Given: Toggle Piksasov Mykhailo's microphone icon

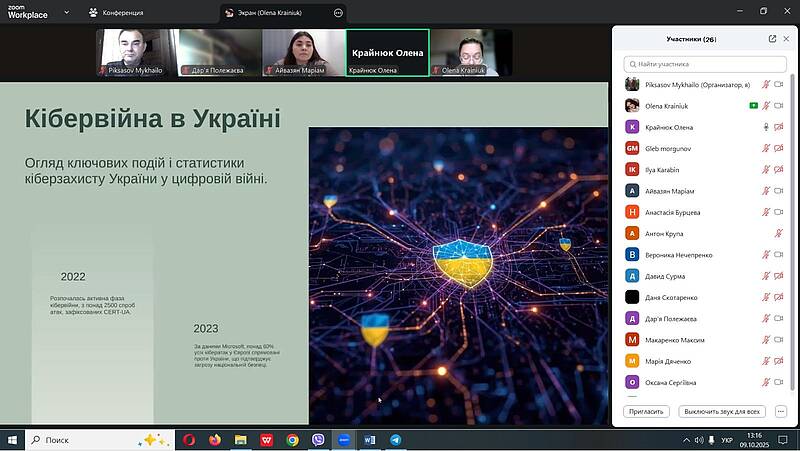Looking at the screenshot, I should click(x=766, y=85).
